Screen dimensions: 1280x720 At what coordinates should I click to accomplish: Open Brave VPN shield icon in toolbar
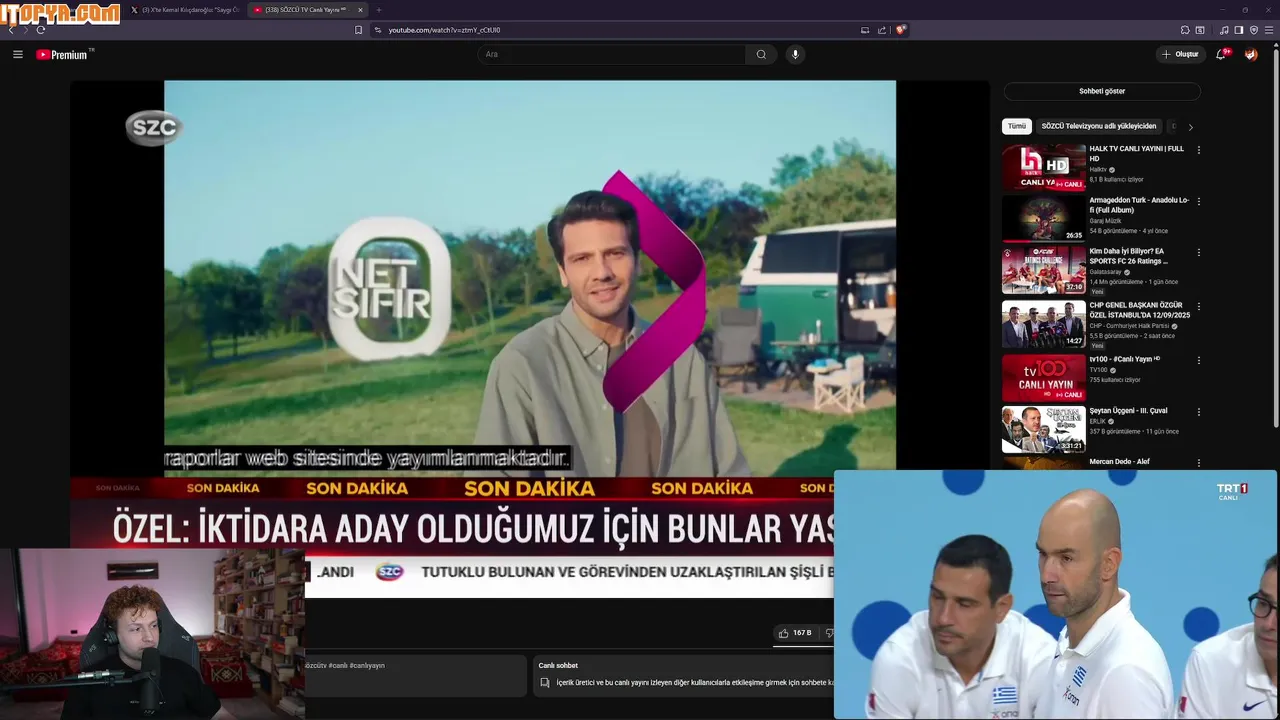click(x=1254, y=30)
